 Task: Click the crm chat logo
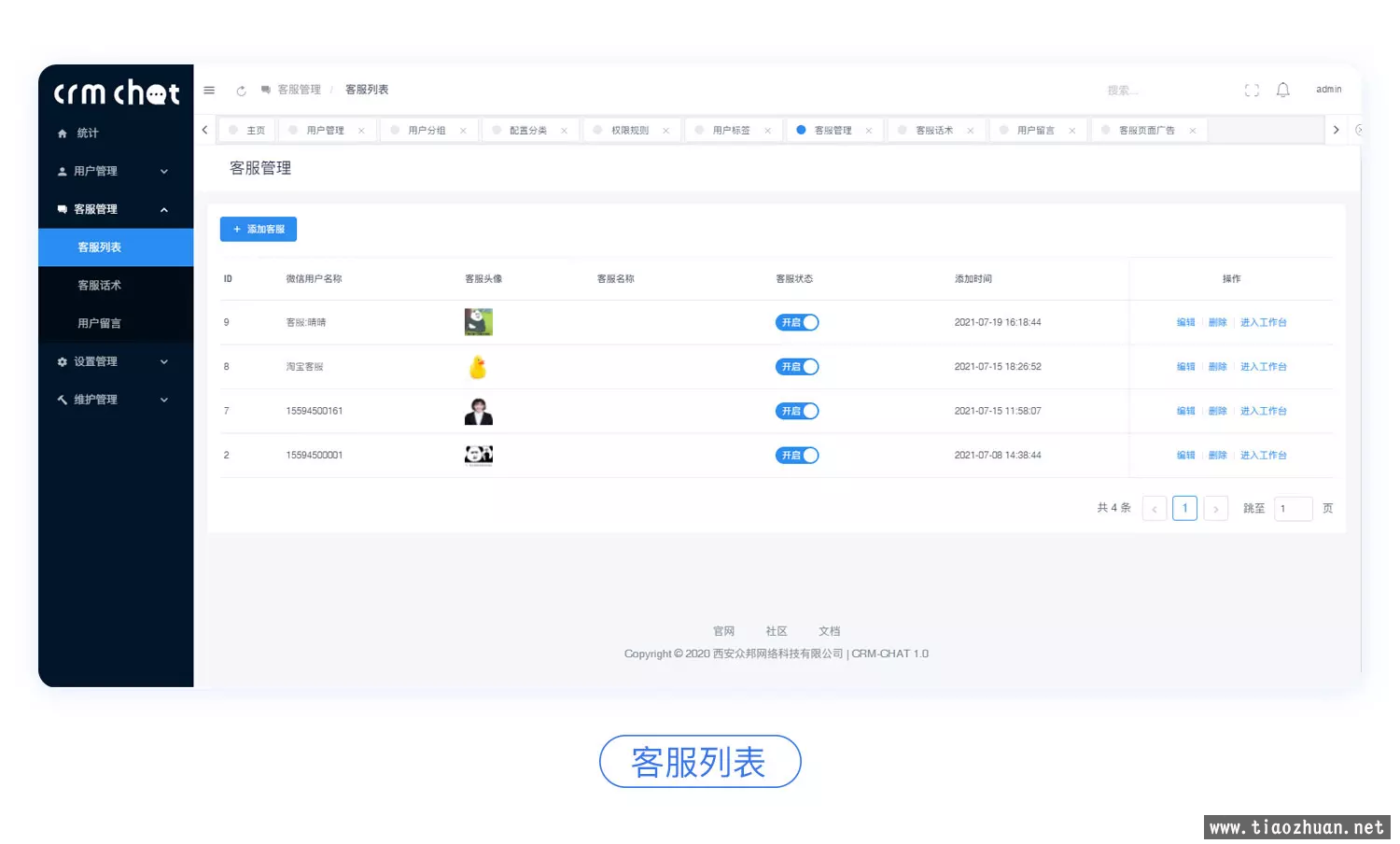point(117,92)
